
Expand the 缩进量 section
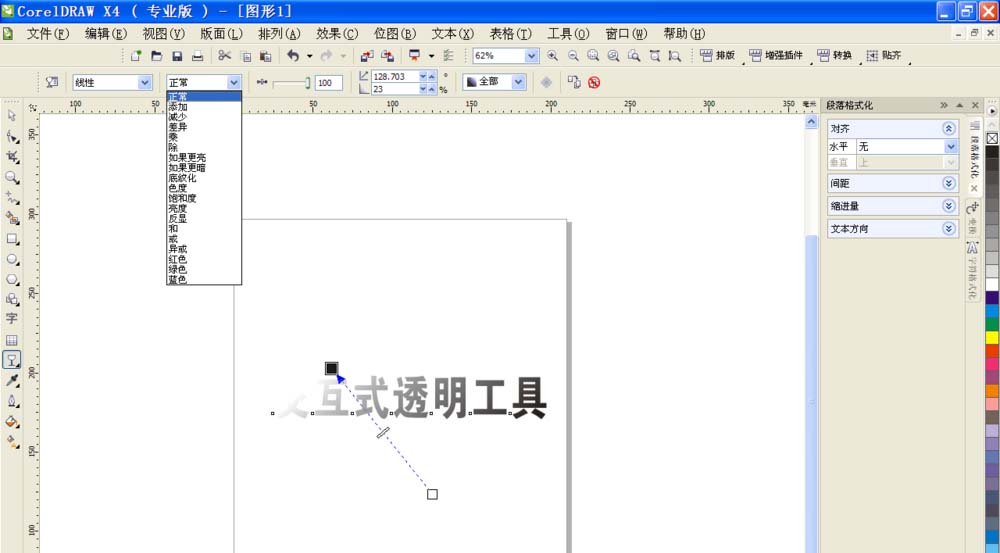click(949, 206)
